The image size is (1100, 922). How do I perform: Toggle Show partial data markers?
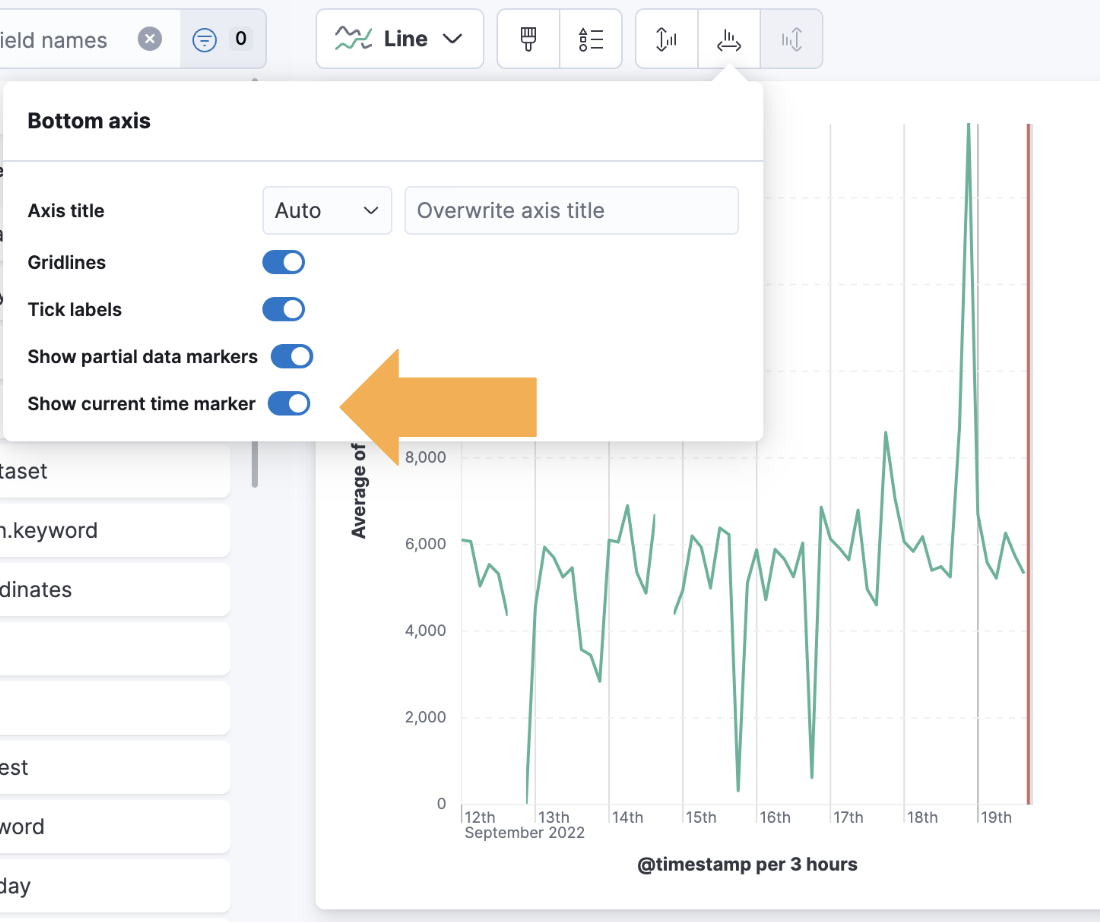point(292,356)
